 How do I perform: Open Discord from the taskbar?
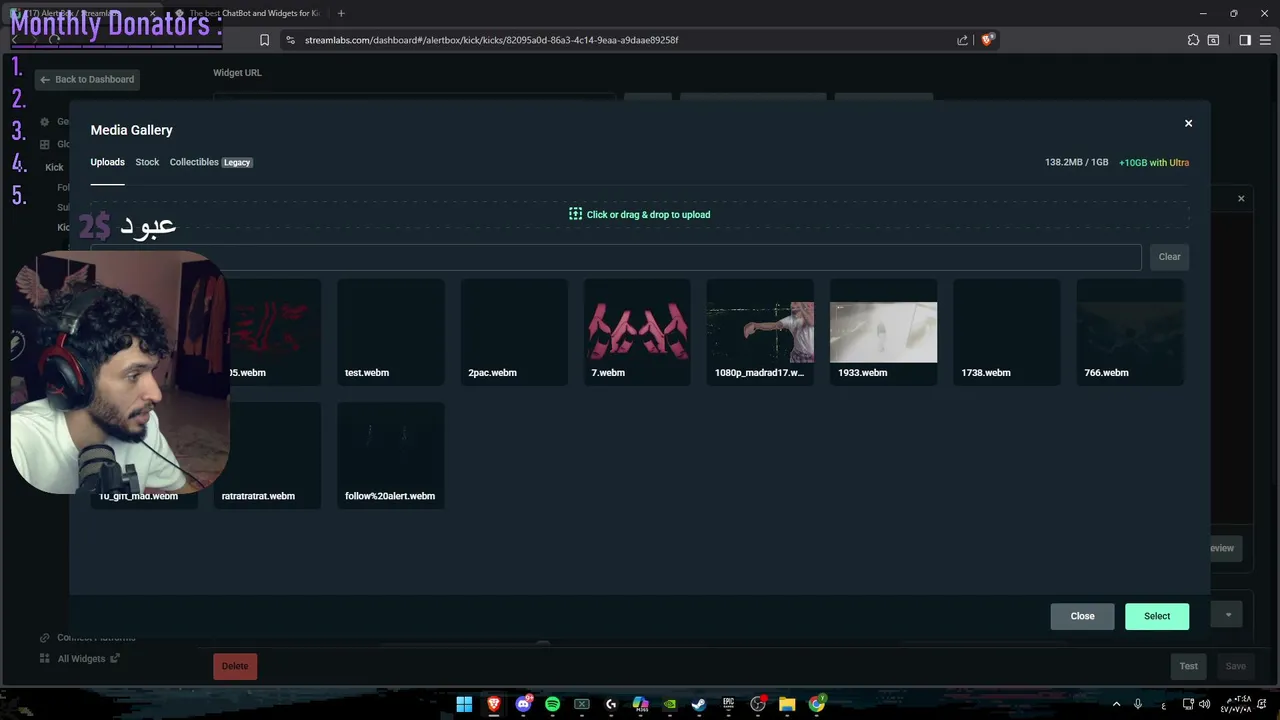click(523, 704)
